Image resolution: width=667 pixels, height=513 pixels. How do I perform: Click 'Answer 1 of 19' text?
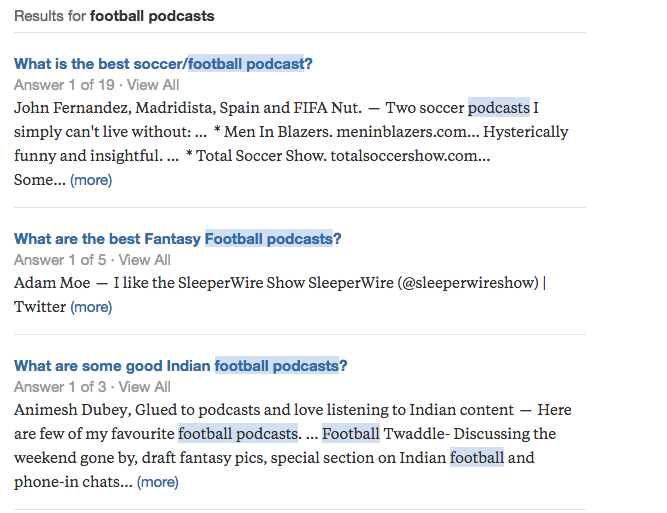[x=64, y=85]
